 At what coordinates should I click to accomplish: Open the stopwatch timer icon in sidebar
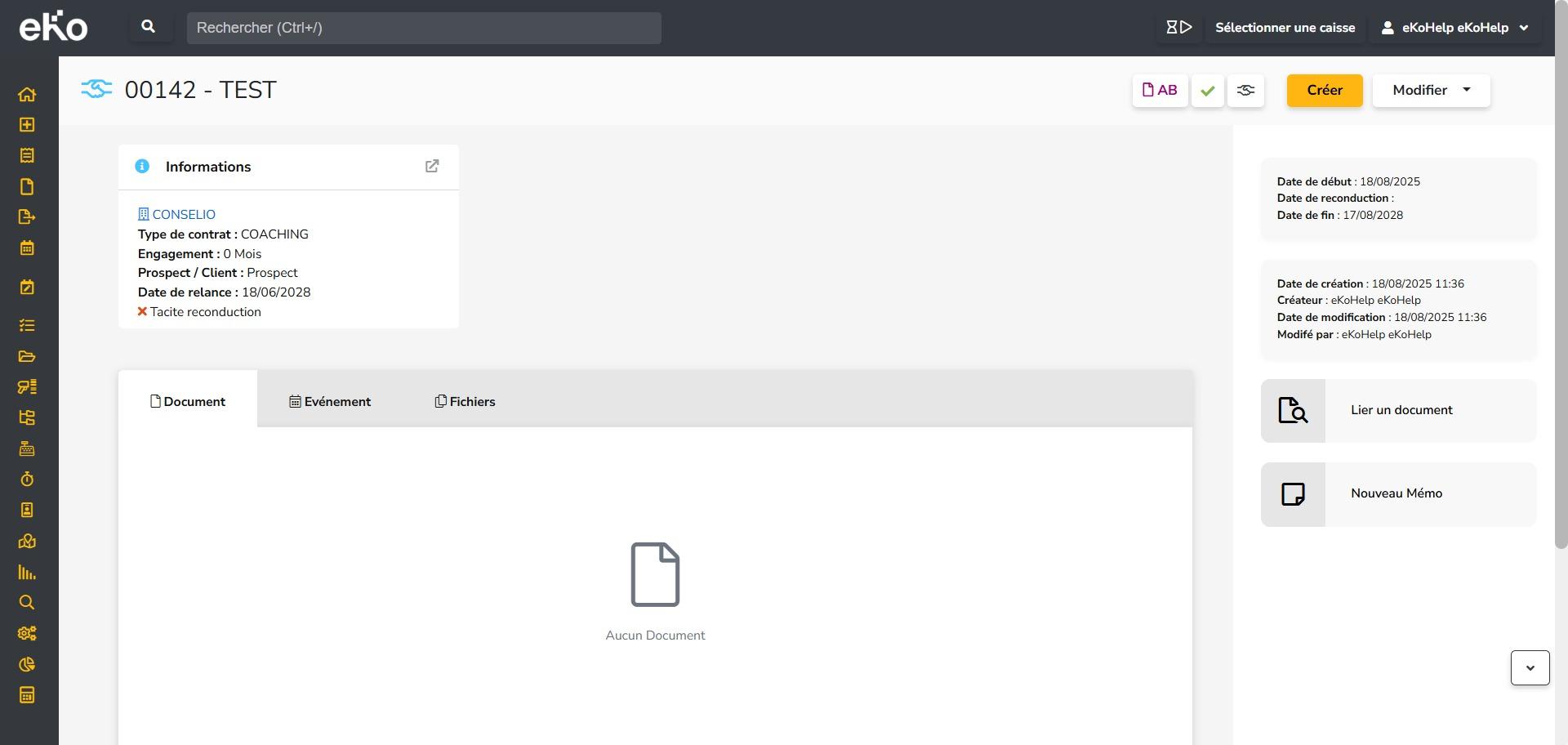(x=27, y=480)
